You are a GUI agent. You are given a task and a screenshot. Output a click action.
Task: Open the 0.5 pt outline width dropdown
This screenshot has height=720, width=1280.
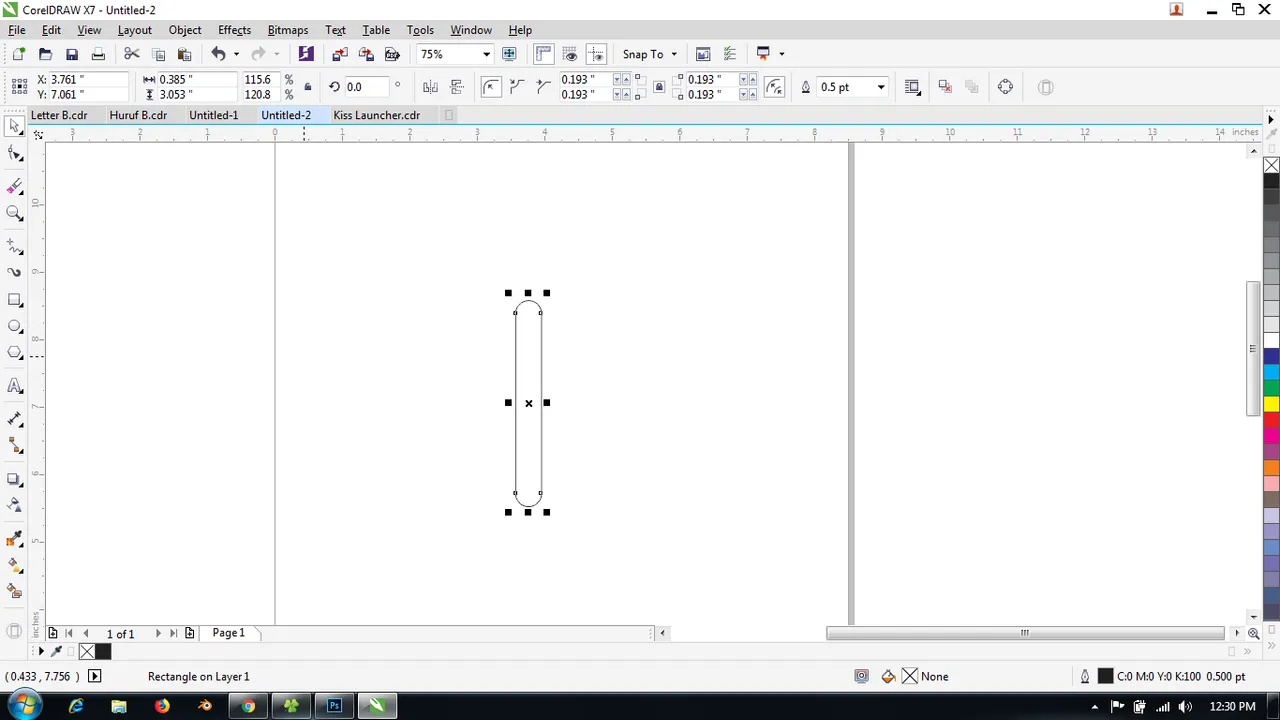click(x=881, y=87)
